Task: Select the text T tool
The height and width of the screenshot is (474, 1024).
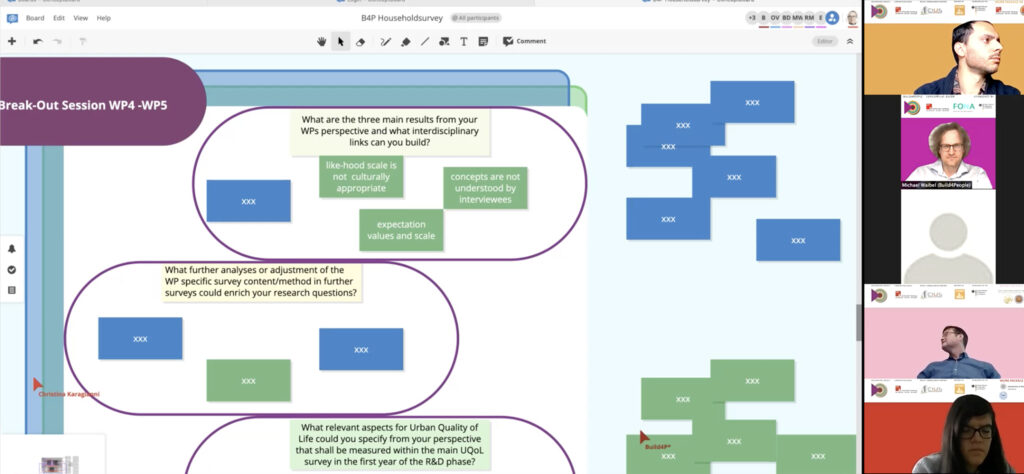Action: [464, 41]
